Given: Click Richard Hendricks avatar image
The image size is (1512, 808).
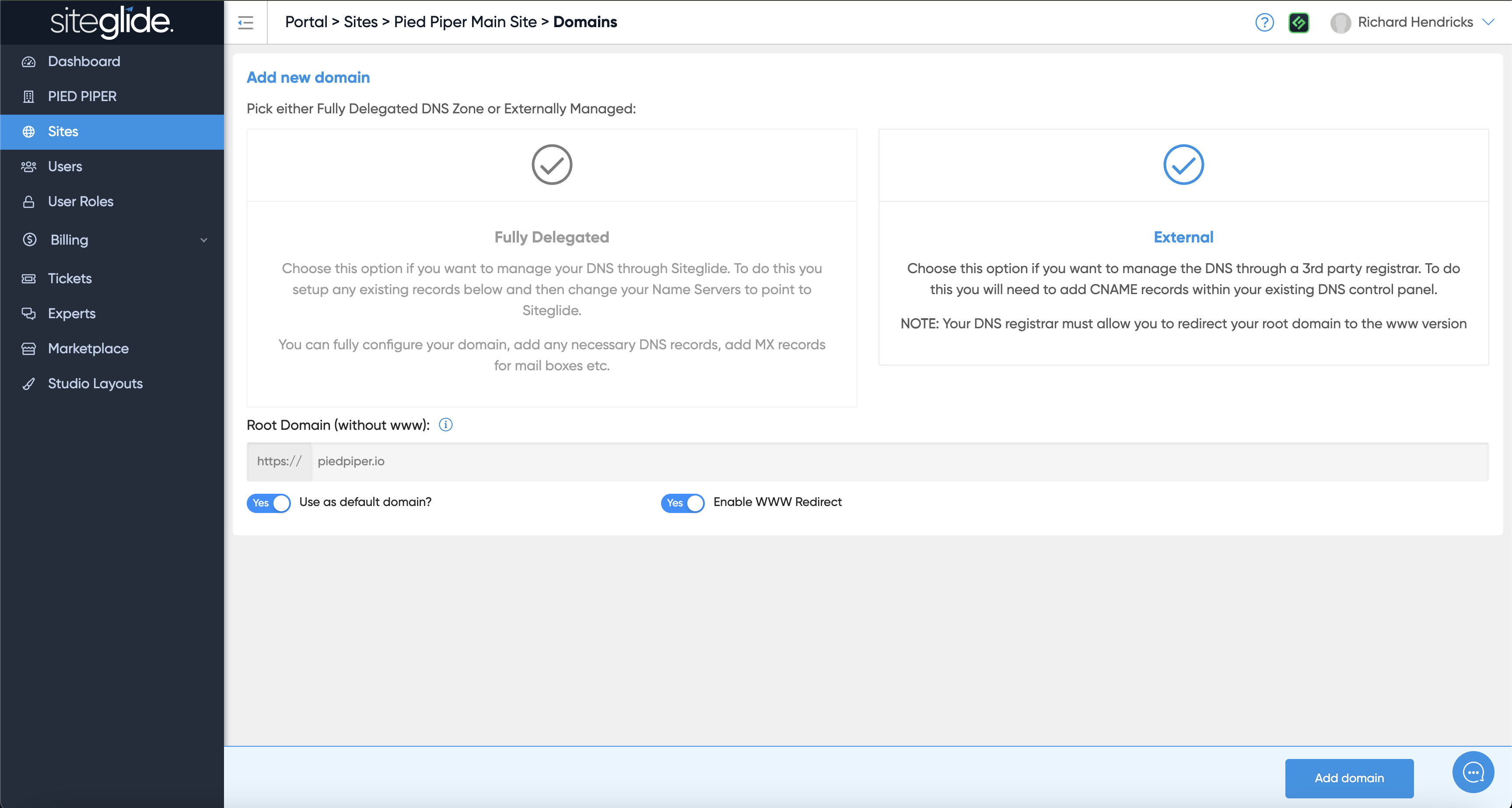Looking at the screenshot, I should click(1340, 22).
